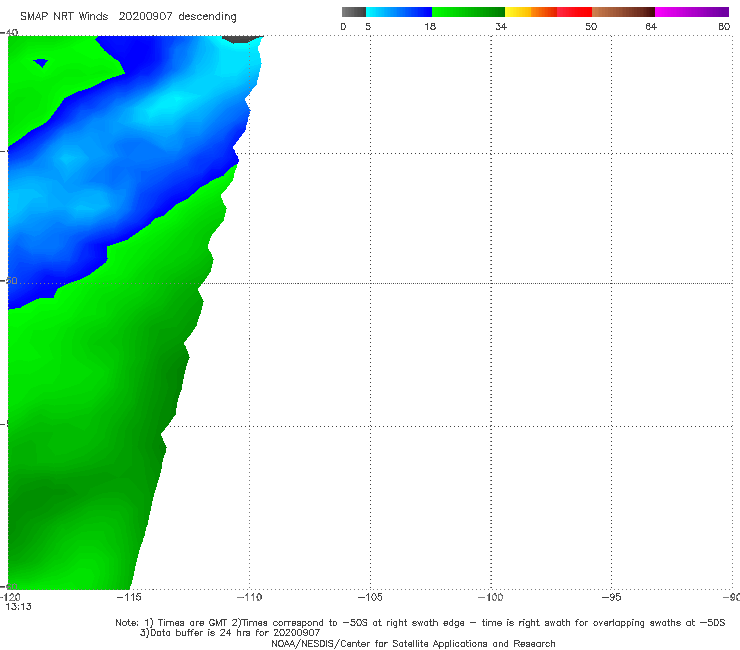Click the longitude label '-115'
The height and width of the screenshot is (650, 740).
point(129,597)
